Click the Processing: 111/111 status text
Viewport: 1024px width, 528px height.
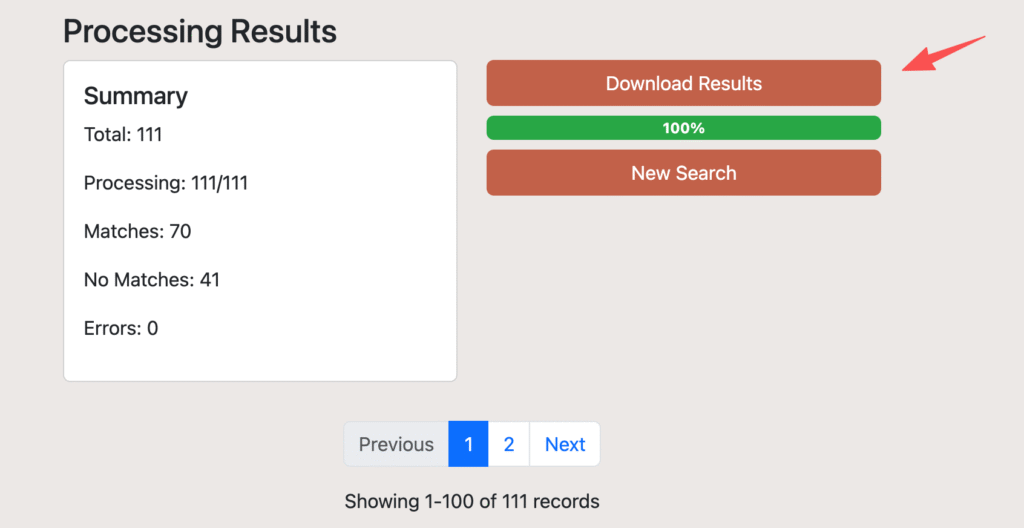pos(166,183)
